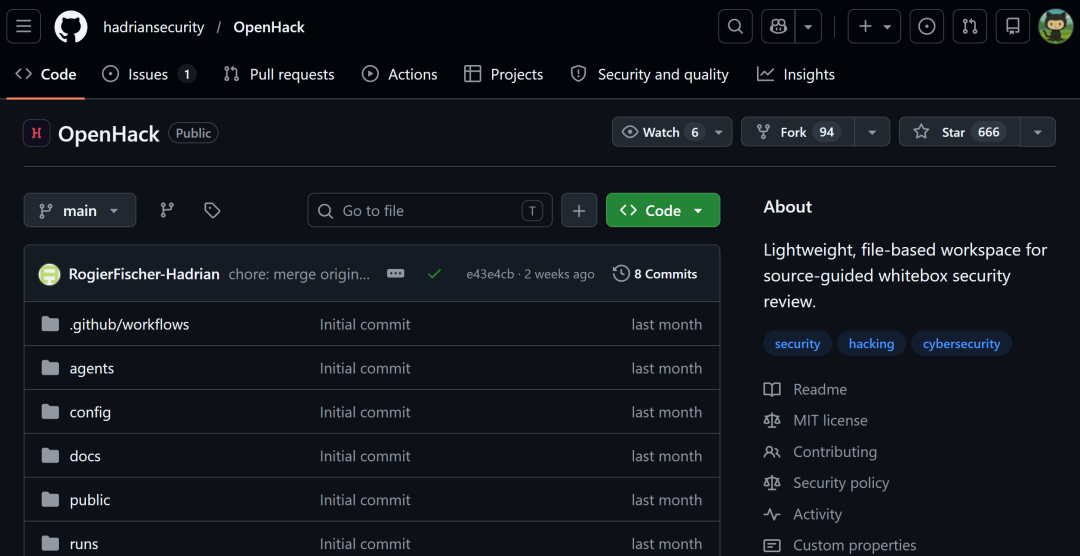Screen dimensions: 1080x556
Task: Click last month on config row
Action: [x=667, y=413]
